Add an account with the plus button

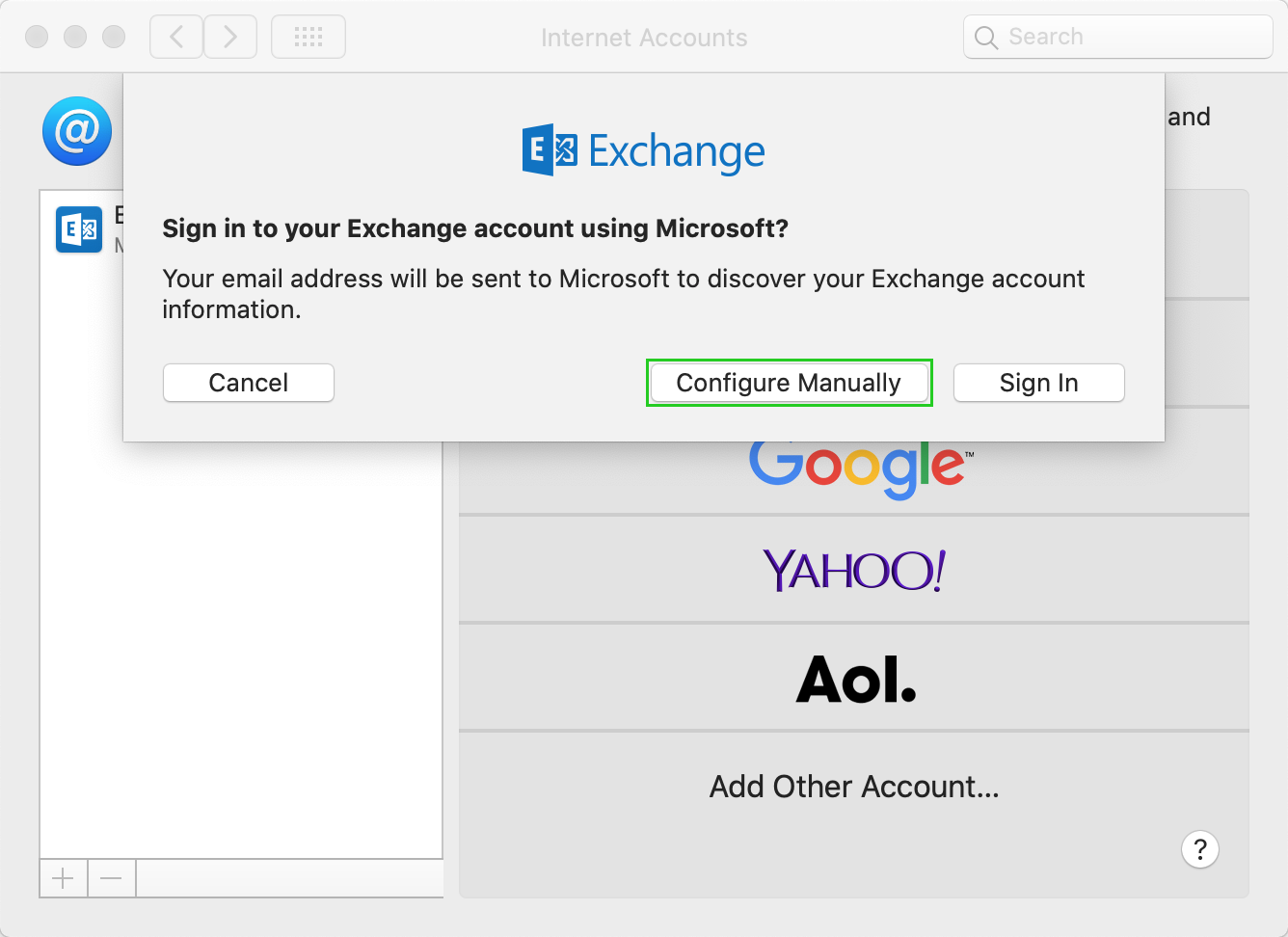click(64, 878)
